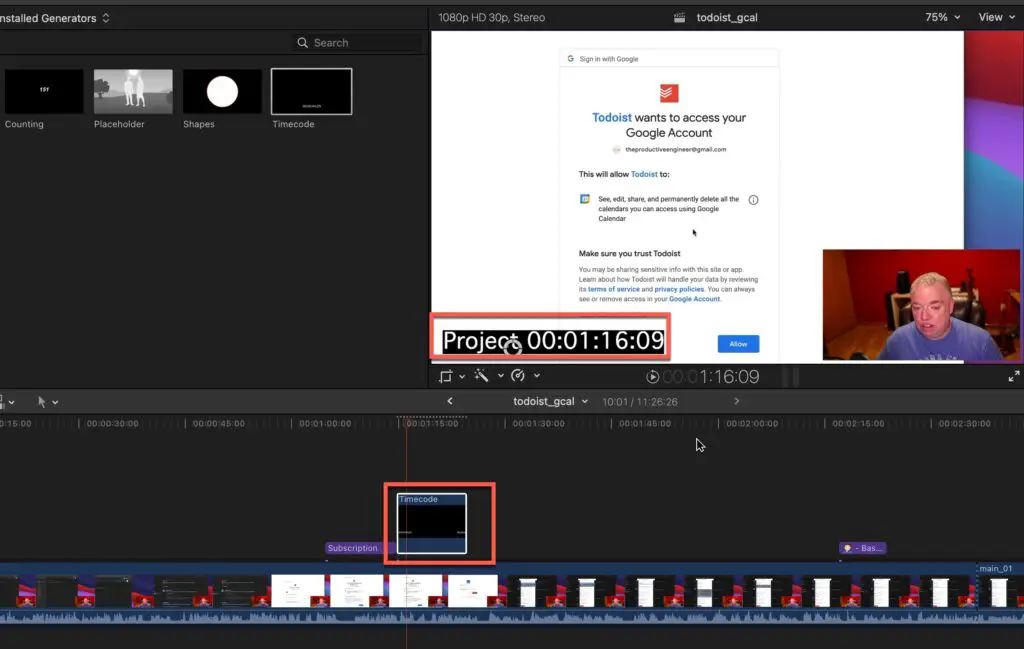The image size is (1024, 649).
Task: Click the 00:02:15:00 ruler mark
Action: click(858, 424)
